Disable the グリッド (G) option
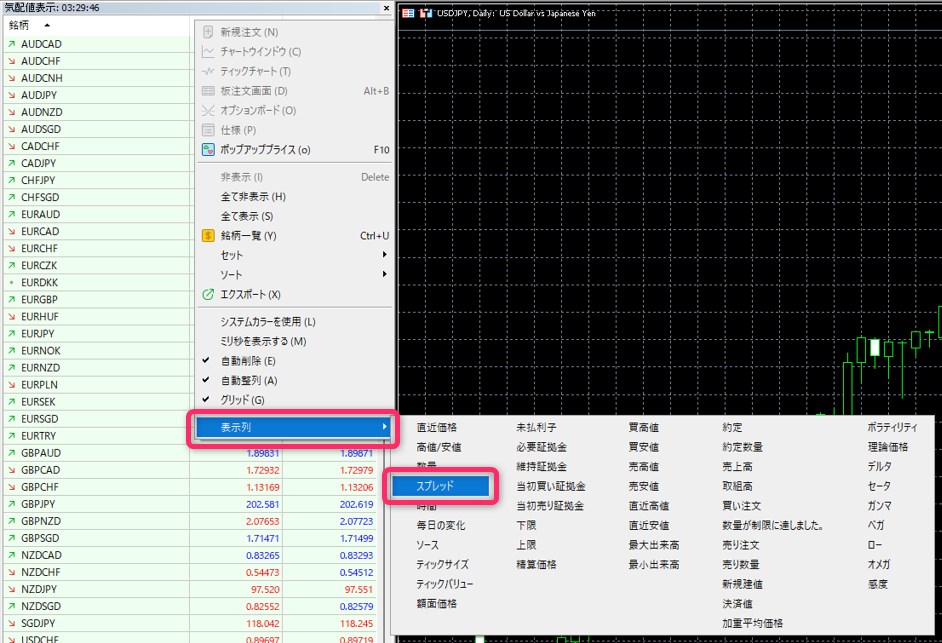Image resolution: width=942 pixels, height=643 pixels. (242, 400)
